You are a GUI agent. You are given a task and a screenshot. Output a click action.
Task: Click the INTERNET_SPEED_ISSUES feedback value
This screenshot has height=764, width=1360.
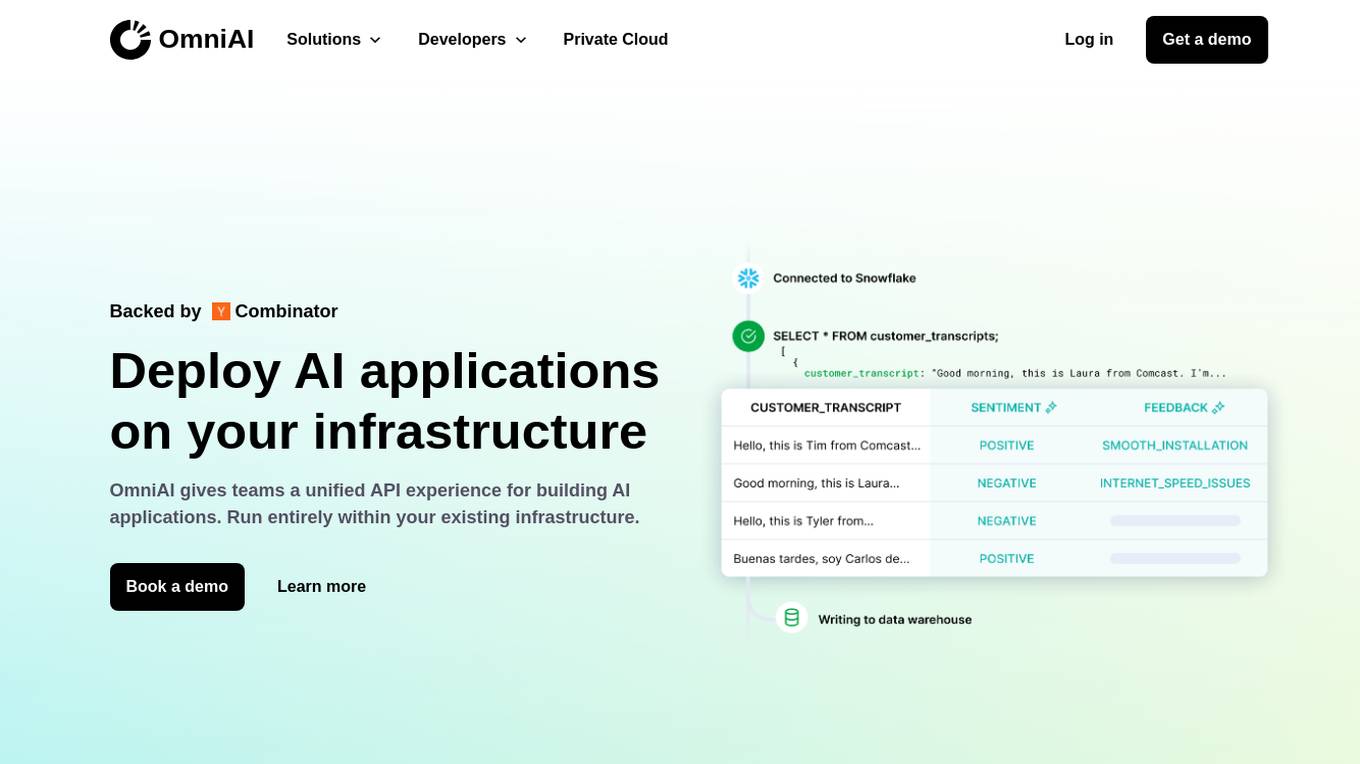[x=1175, y=483]
